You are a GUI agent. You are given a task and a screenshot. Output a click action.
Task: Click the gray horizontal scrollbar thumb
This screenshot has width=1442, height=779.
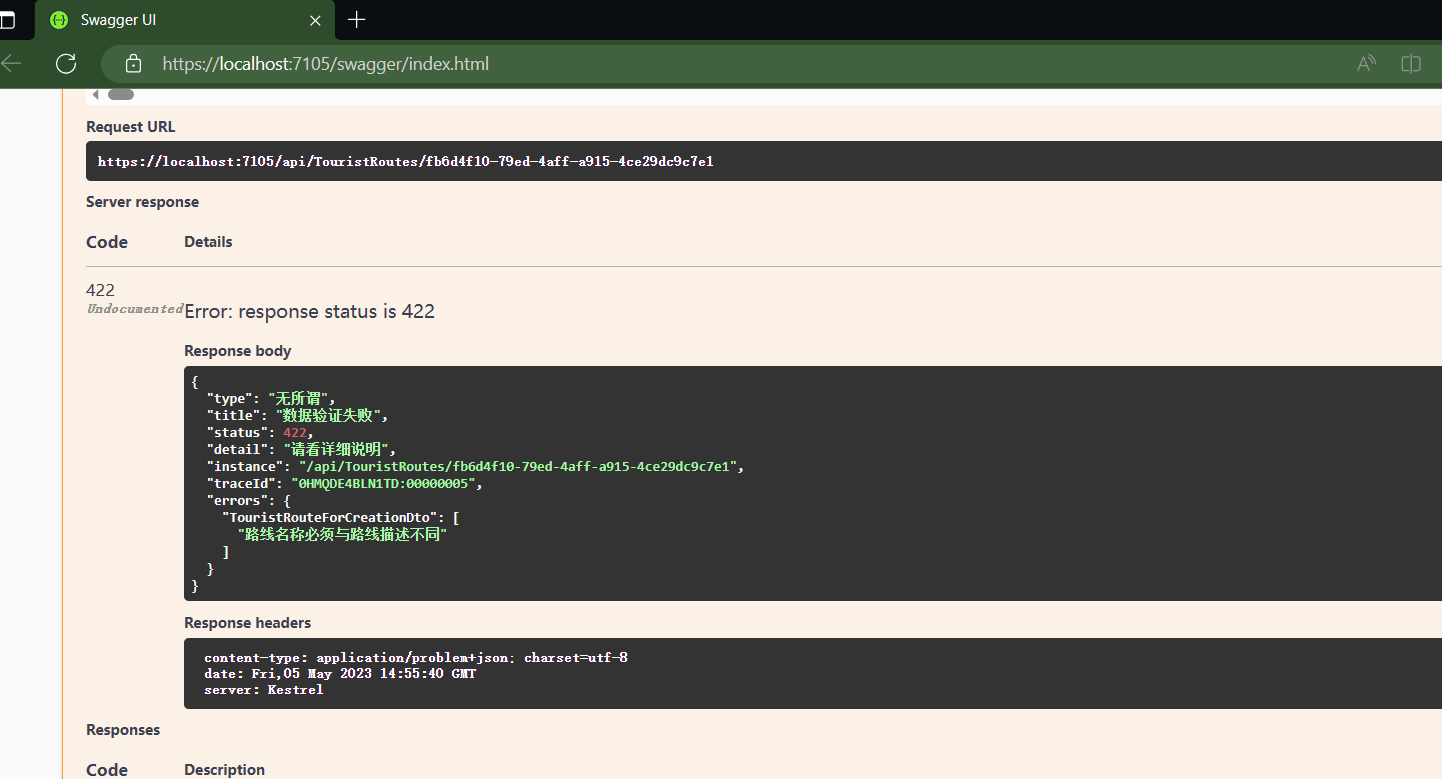click(121, 95)
